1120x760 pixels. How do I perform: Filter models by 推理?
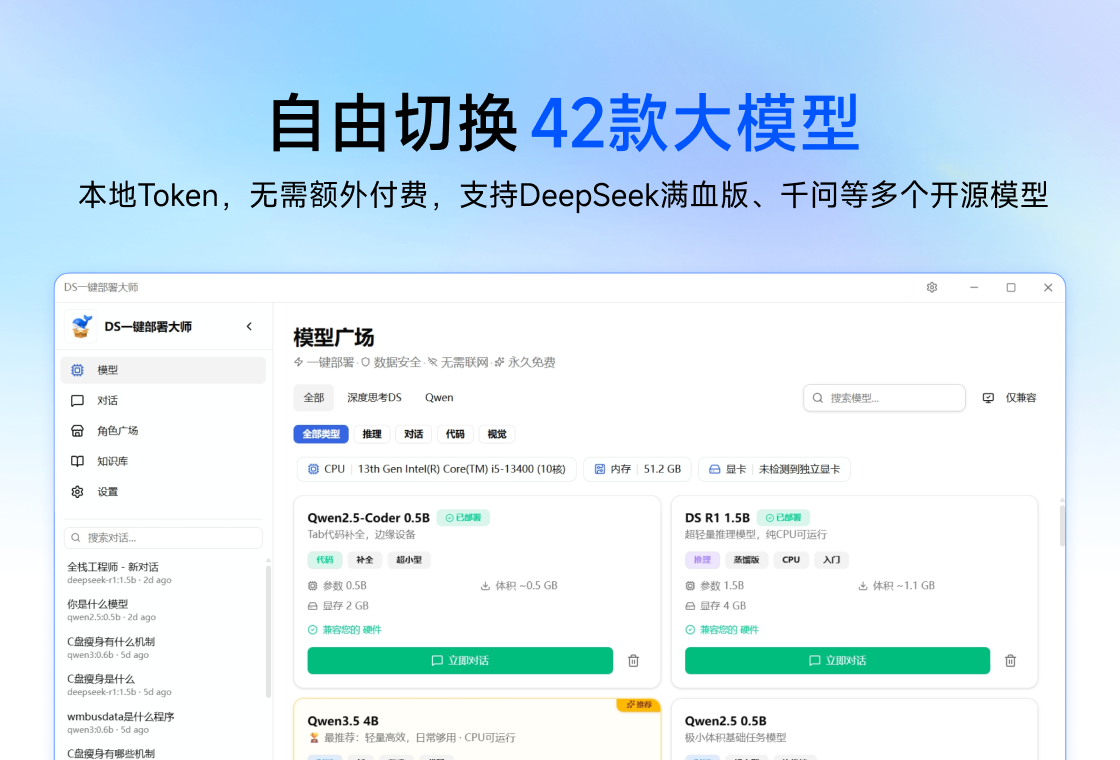click(x=371, y=434)
